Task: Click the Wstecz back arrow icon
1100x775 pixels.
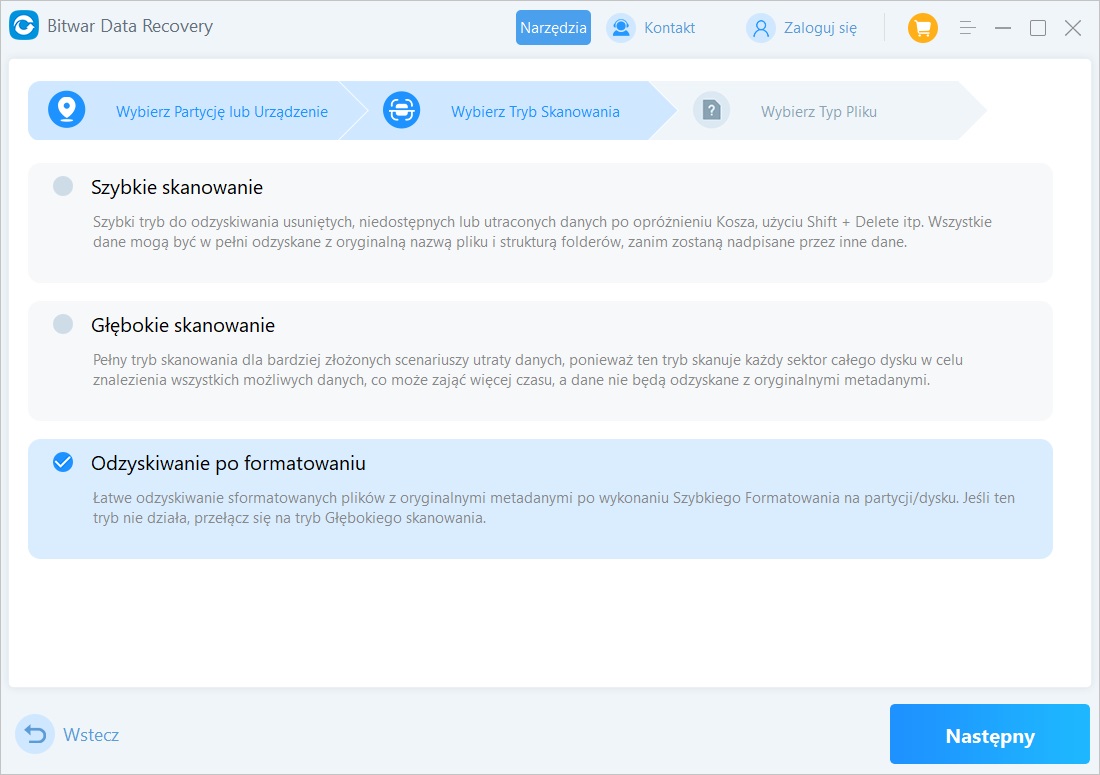Action: pyautogui.click(x=36, y=735)
